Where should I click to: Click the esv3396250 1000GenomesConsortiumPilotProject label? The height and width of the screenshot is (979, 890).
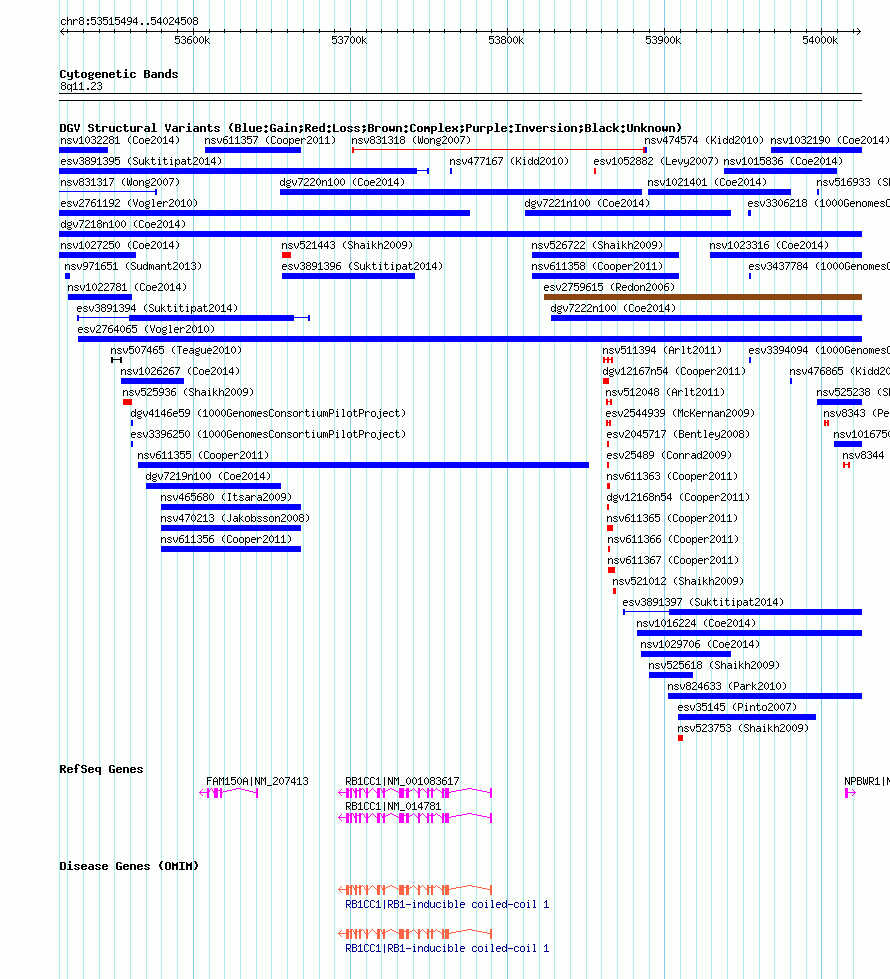[268, 435]
